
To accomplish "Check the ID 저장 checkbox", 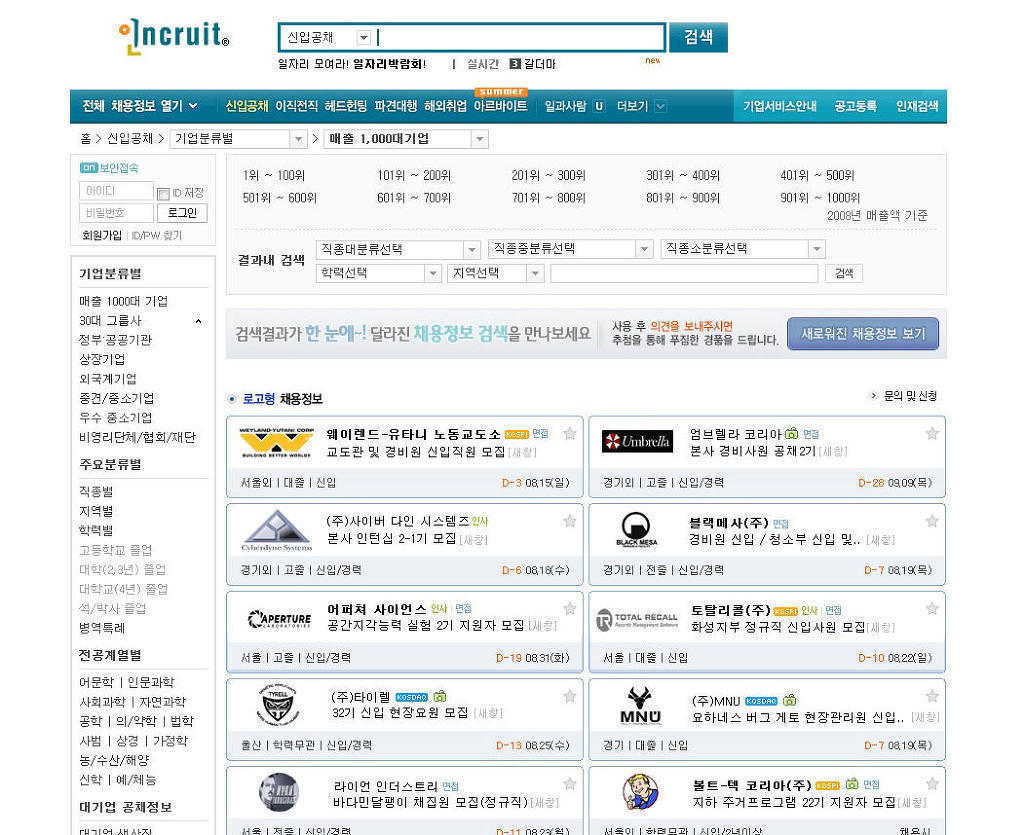I will [163, 194].
